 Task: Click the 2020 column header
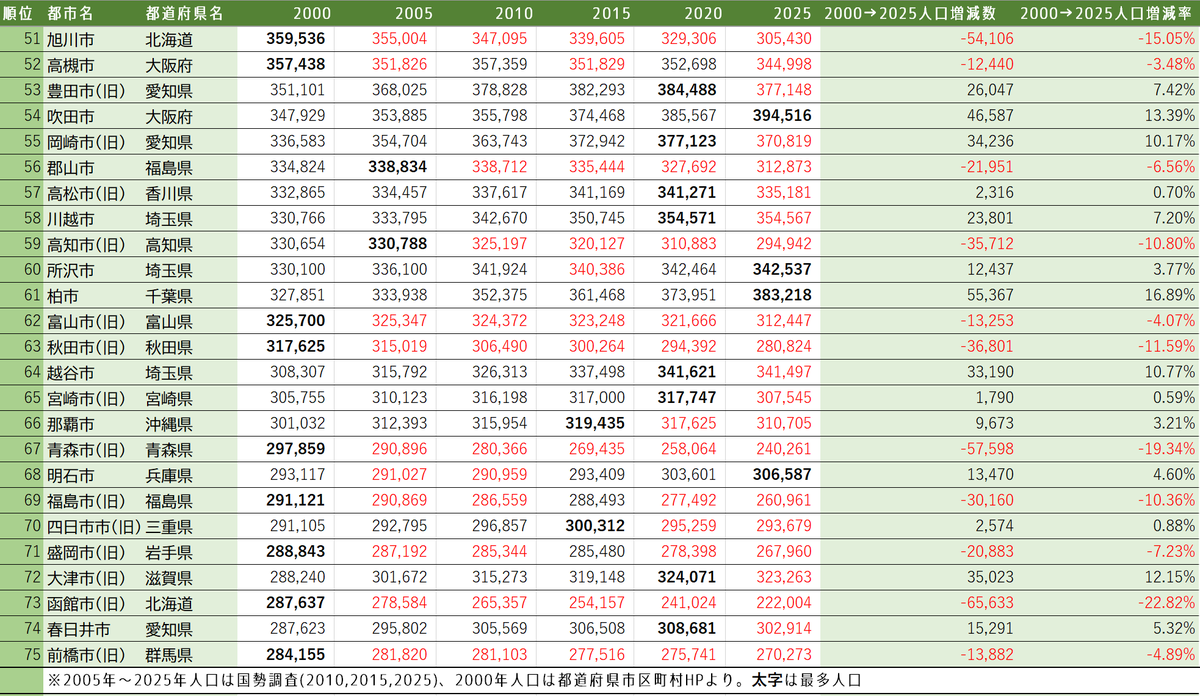coord(703,13)
